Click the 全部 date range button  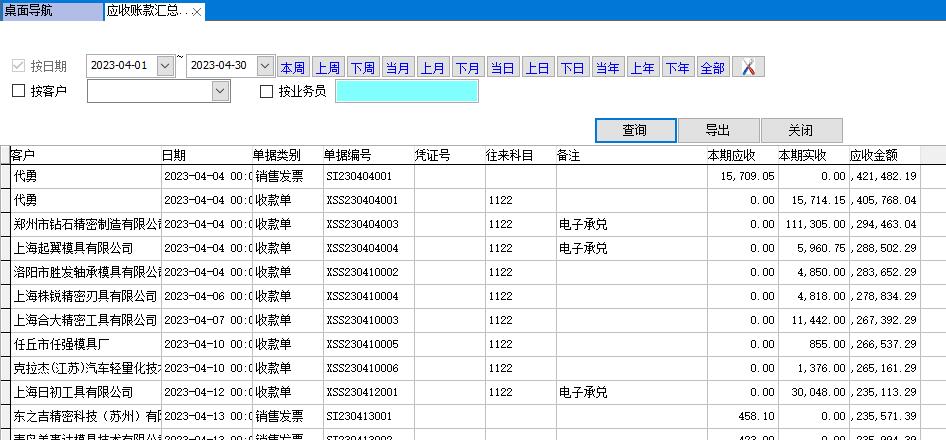point(712,68)
